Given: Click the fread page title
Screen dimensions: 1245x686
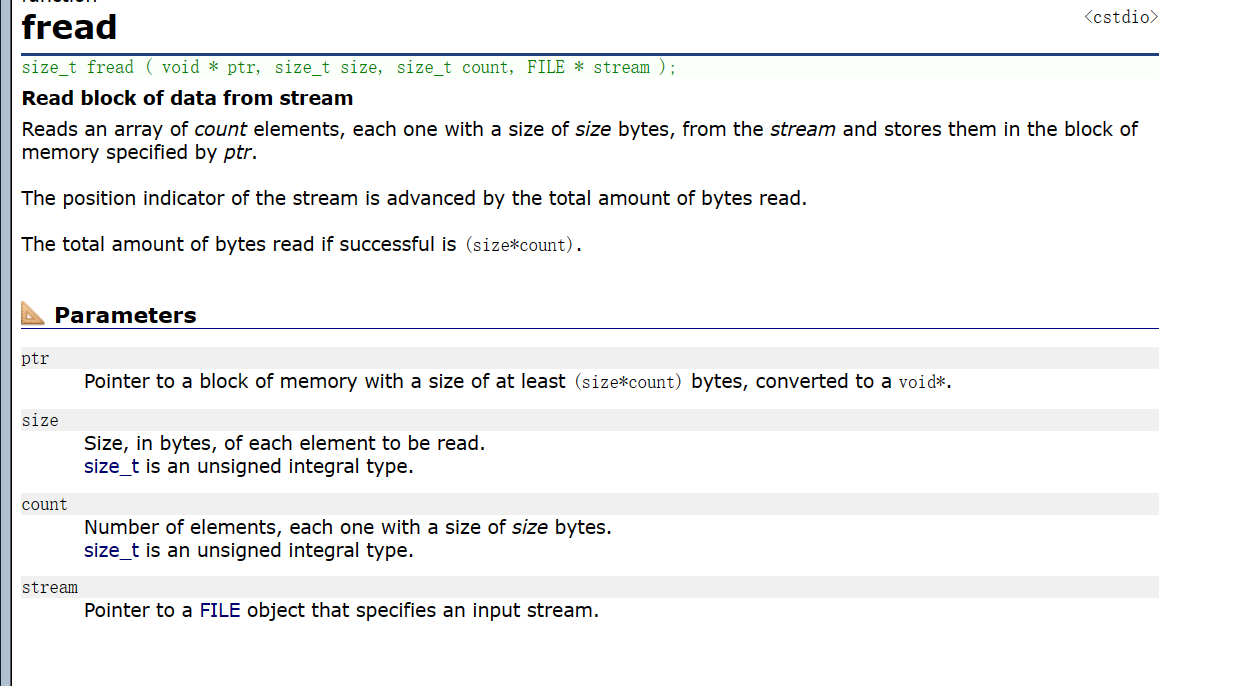Looking at the screenshot, I should click(69, 27).
